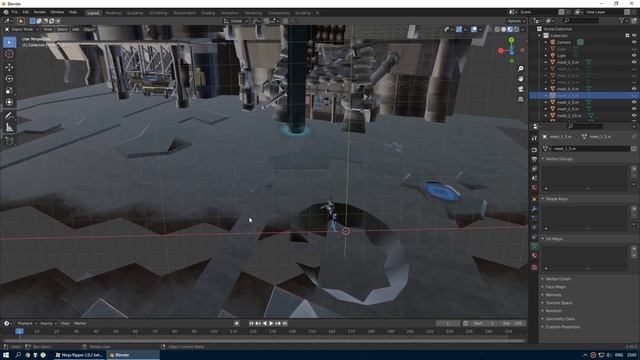Toggle visibility eye for Light object
This screenshot has height=360, width=640.
634,56
